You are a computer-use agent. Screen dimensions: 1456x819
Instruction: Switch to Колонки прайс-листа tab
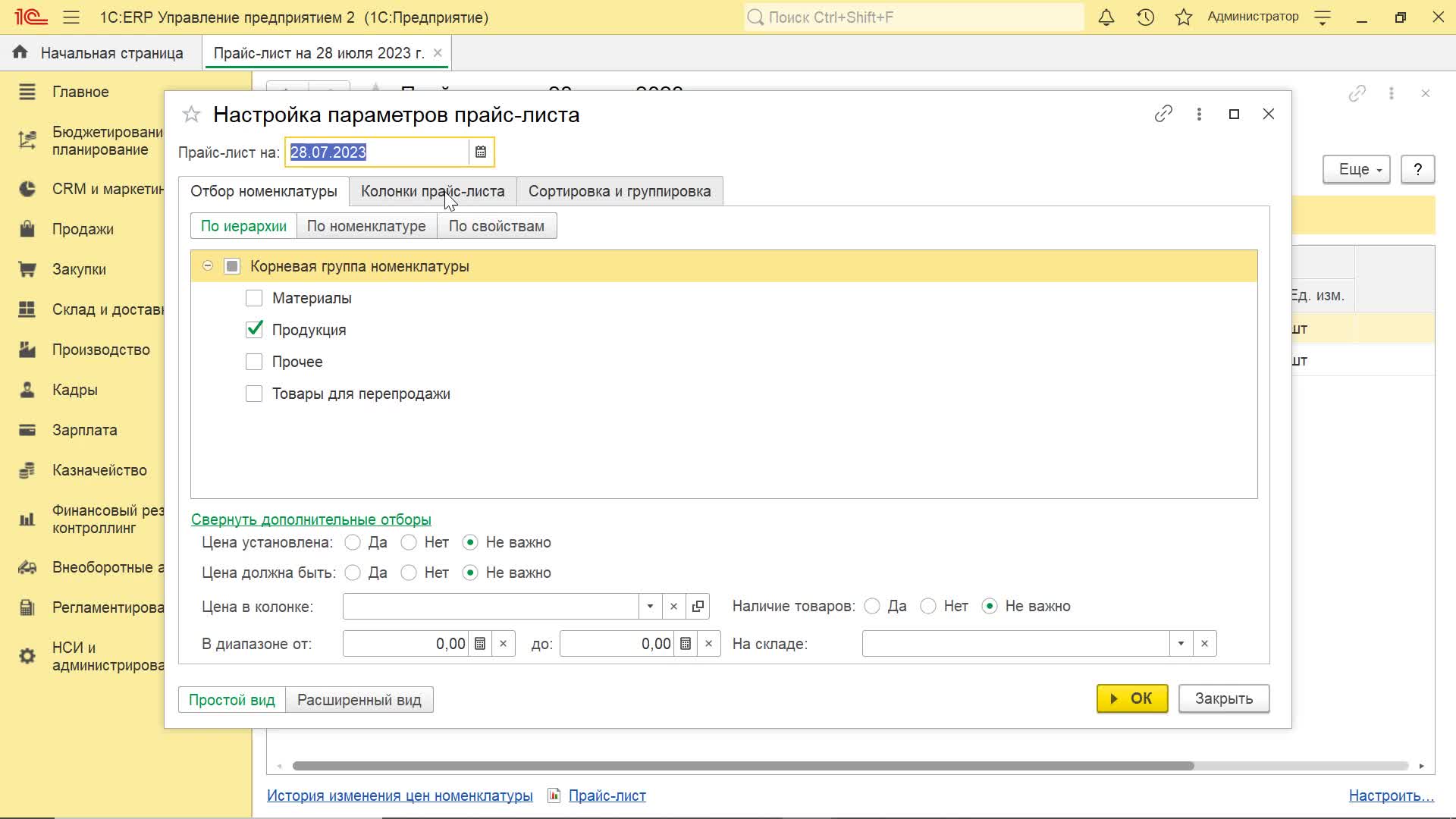pos(432,191)
